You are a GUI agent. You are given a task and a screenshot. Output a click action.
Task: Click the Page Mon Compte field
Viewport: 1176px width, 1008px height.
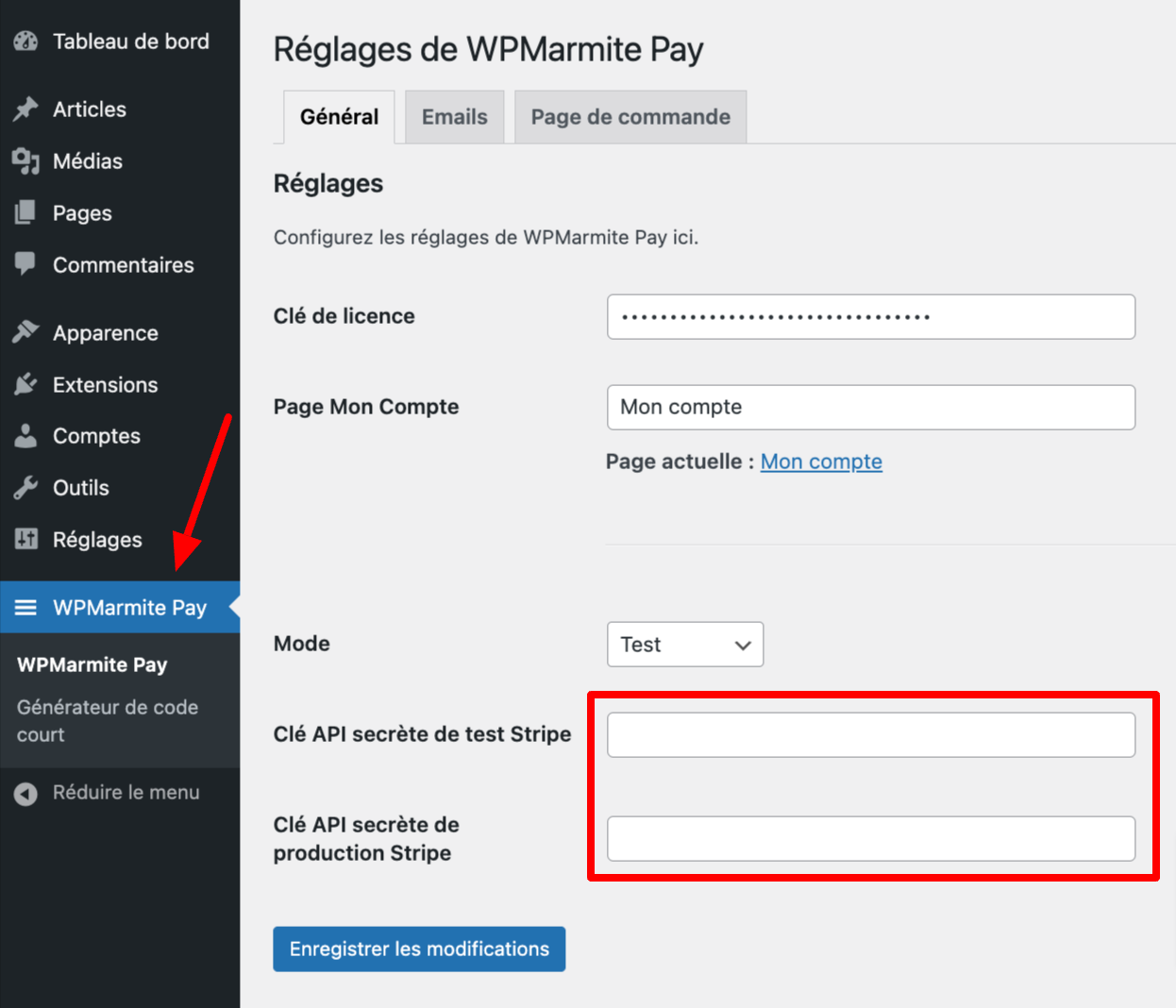pyautogui.click(x=871, y=407)
